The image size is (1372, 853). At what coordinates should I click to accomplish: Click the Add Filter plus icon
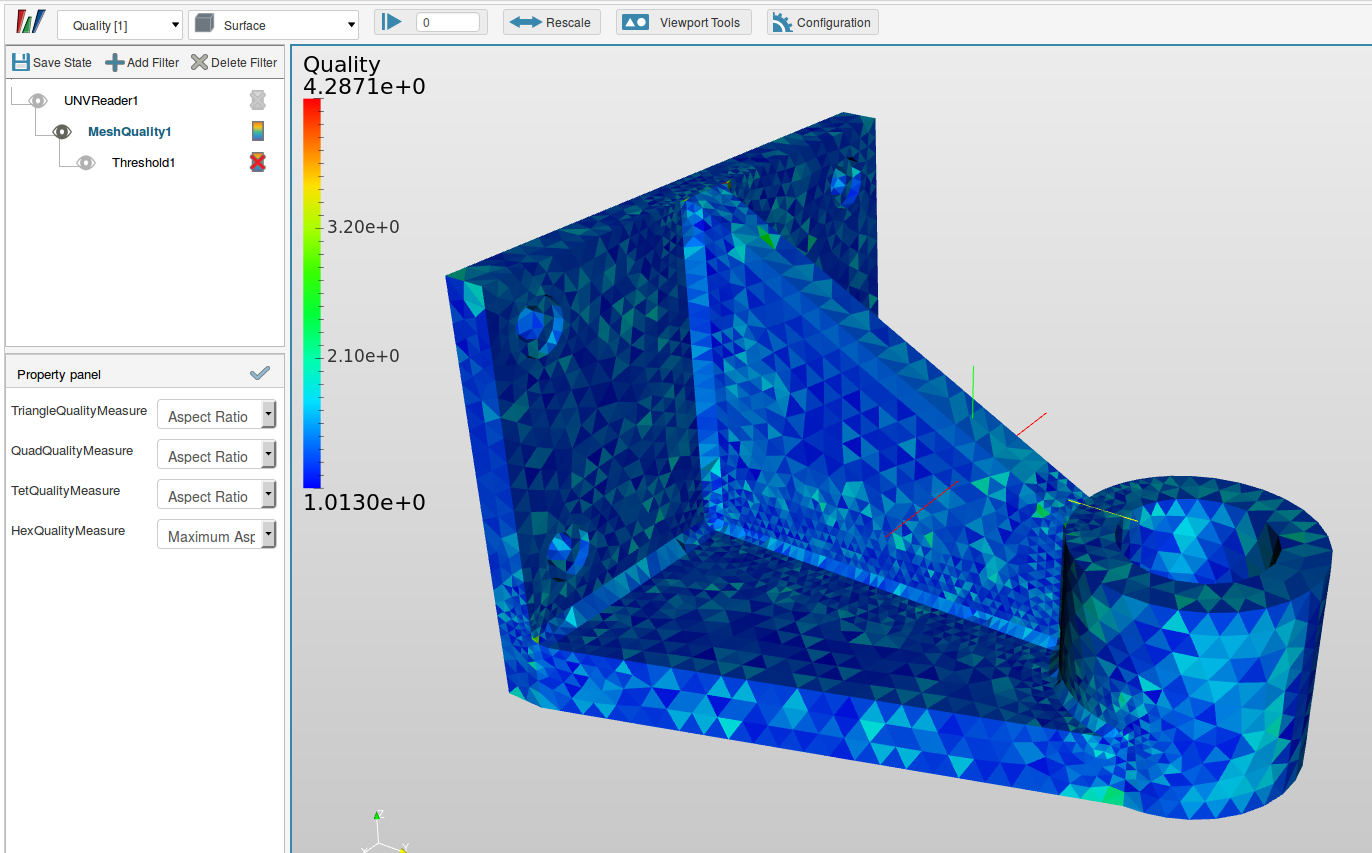point(115,62)
